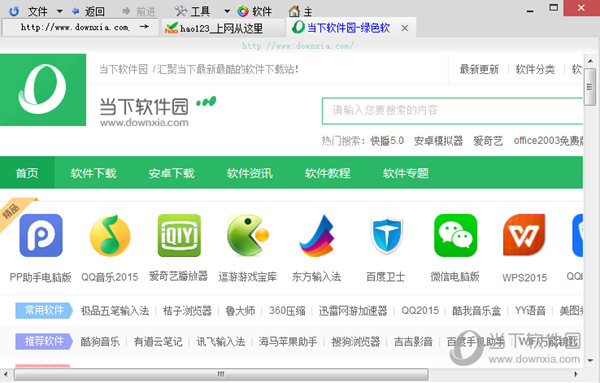
Task: Open the 讯飞输入法 link
Action: coord(221,341)
